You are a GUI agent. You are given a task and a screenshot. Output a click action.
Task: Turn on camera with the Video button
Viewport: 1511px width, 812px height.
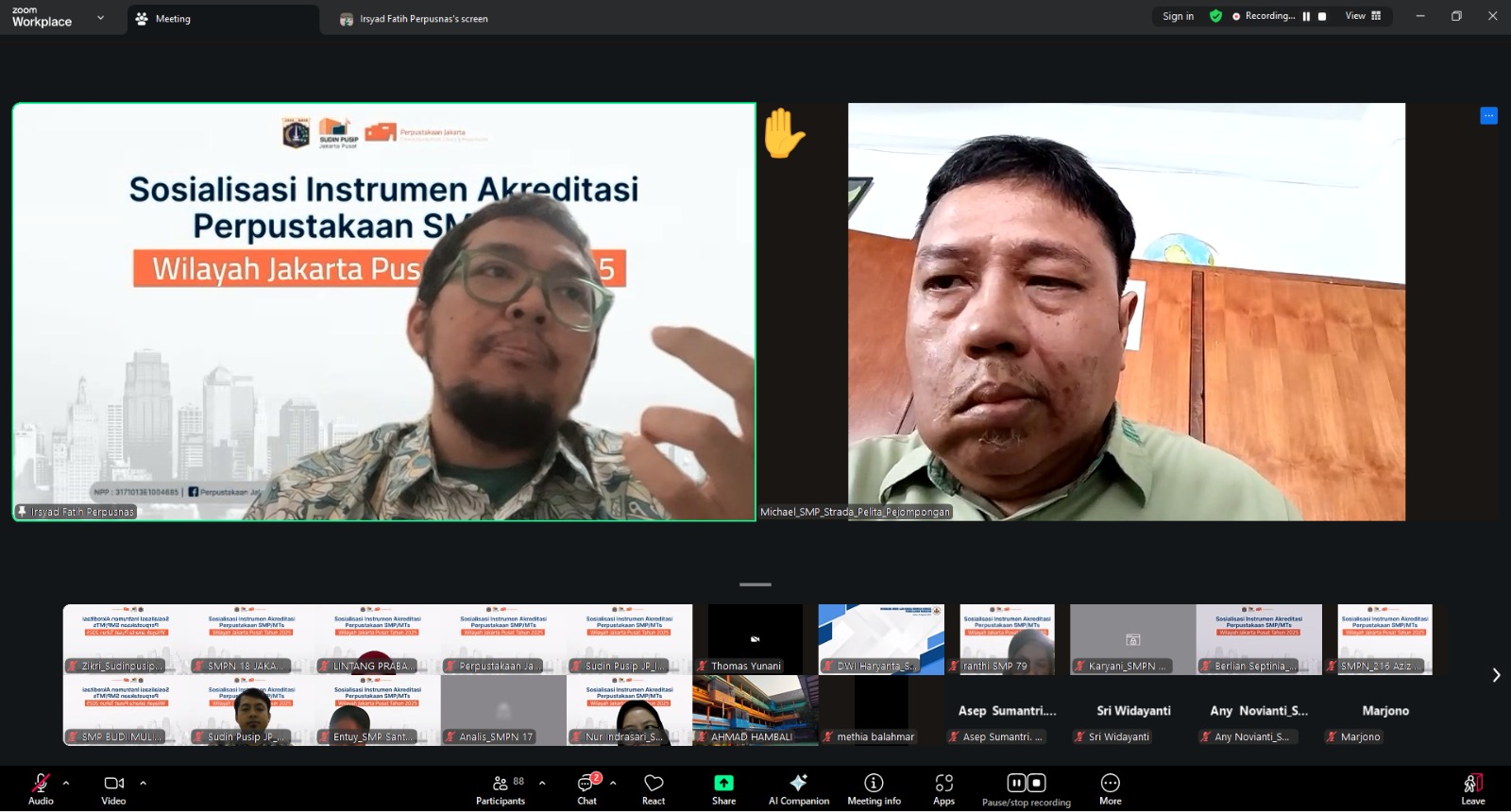pos(113,789)
